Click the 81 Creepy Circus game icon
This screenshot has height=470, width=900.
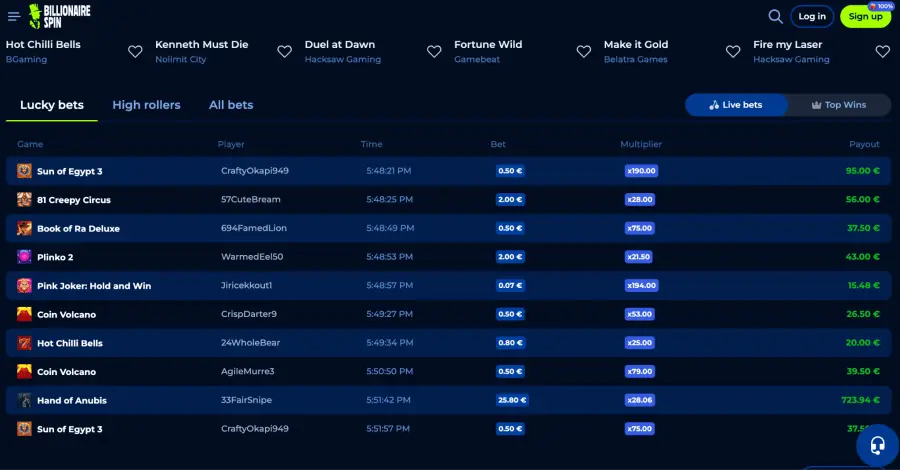(x=24, y=200)
